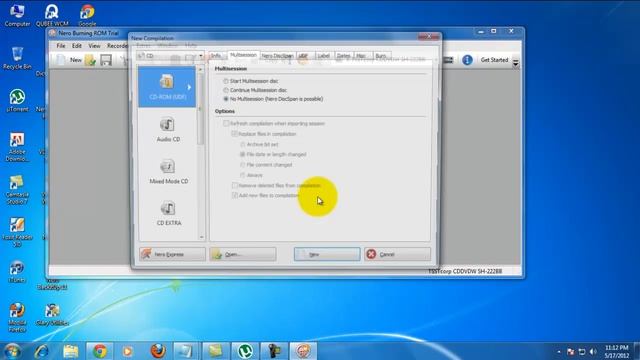Select the CD-ROM (UDF) compilation type
Screen dimensions: 640x360
[167, 87]
